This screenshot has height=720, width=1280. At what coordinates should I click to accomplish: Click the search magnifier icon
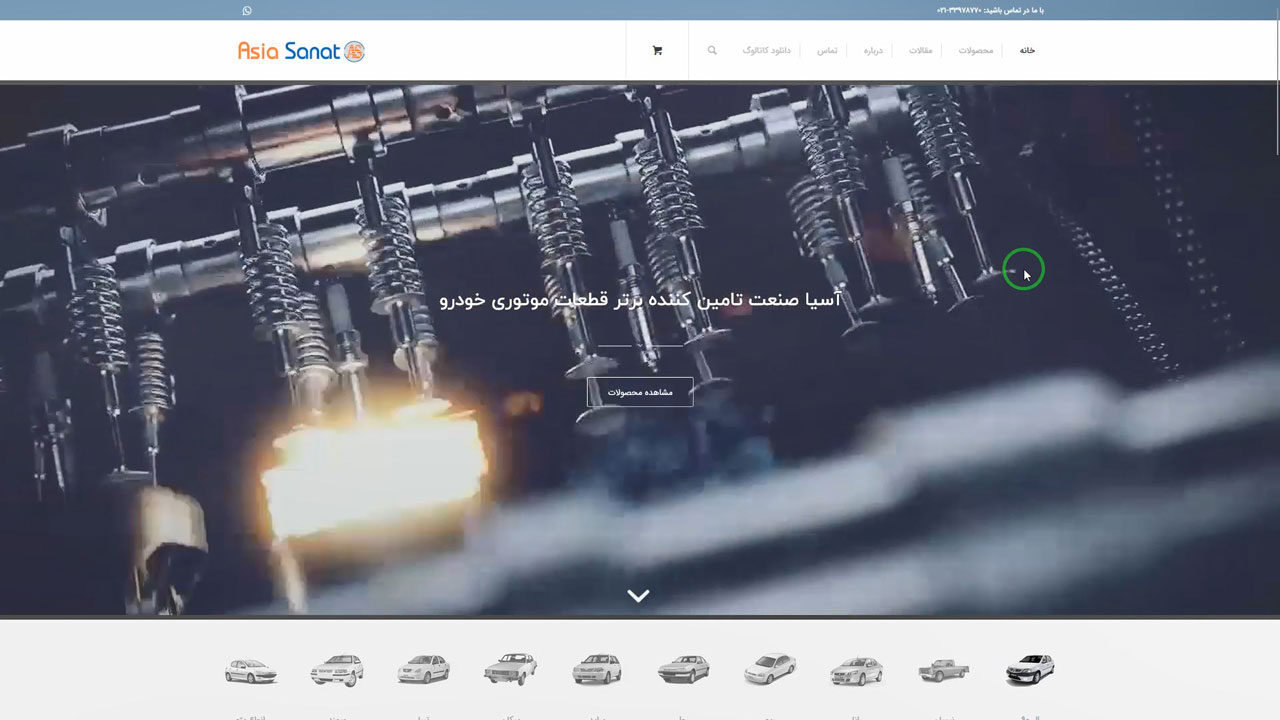tap(712, 50)
